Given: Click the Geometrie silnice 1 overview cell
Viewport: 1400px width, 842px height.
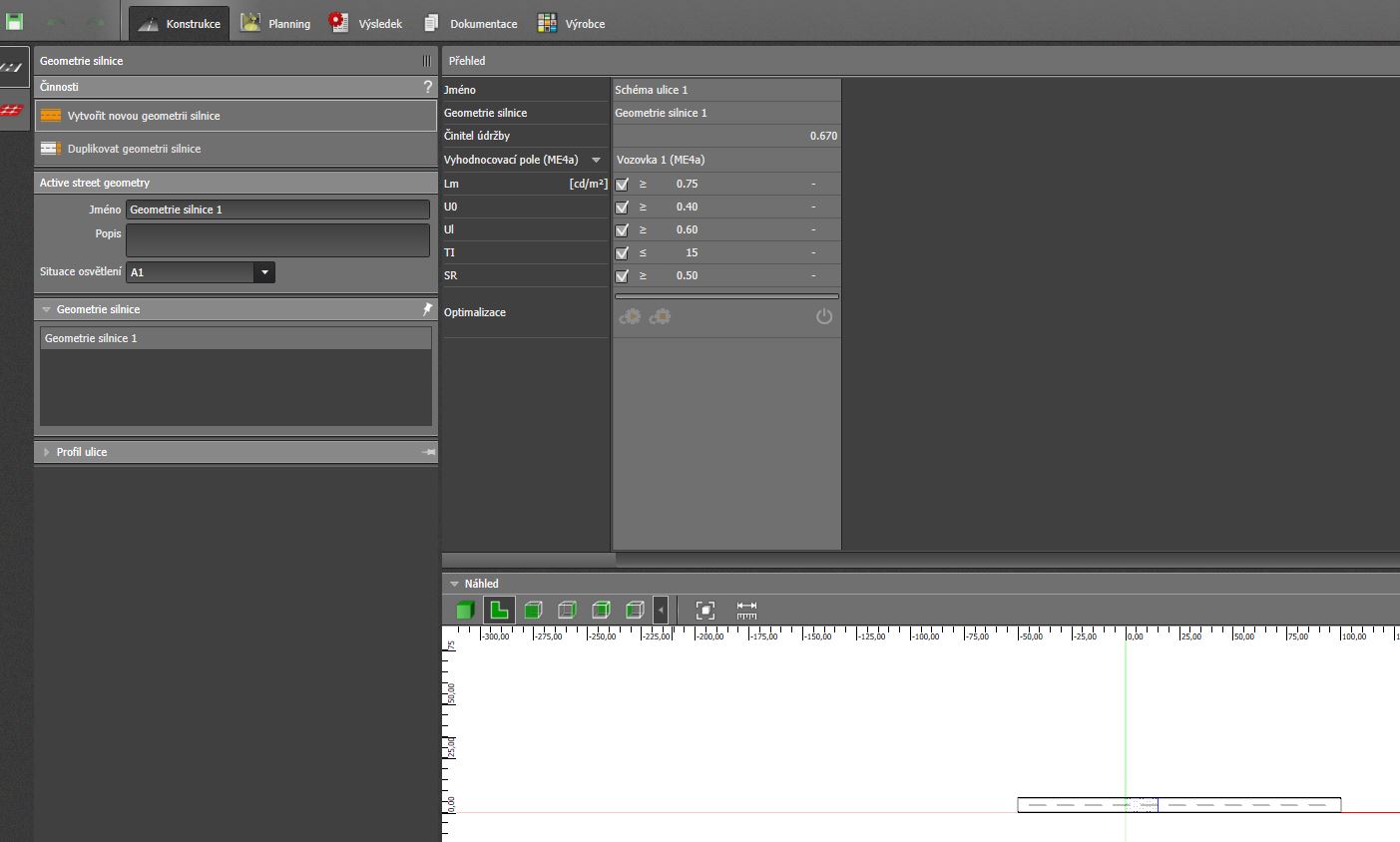Looking at the screenshot, I should [726, 113].
